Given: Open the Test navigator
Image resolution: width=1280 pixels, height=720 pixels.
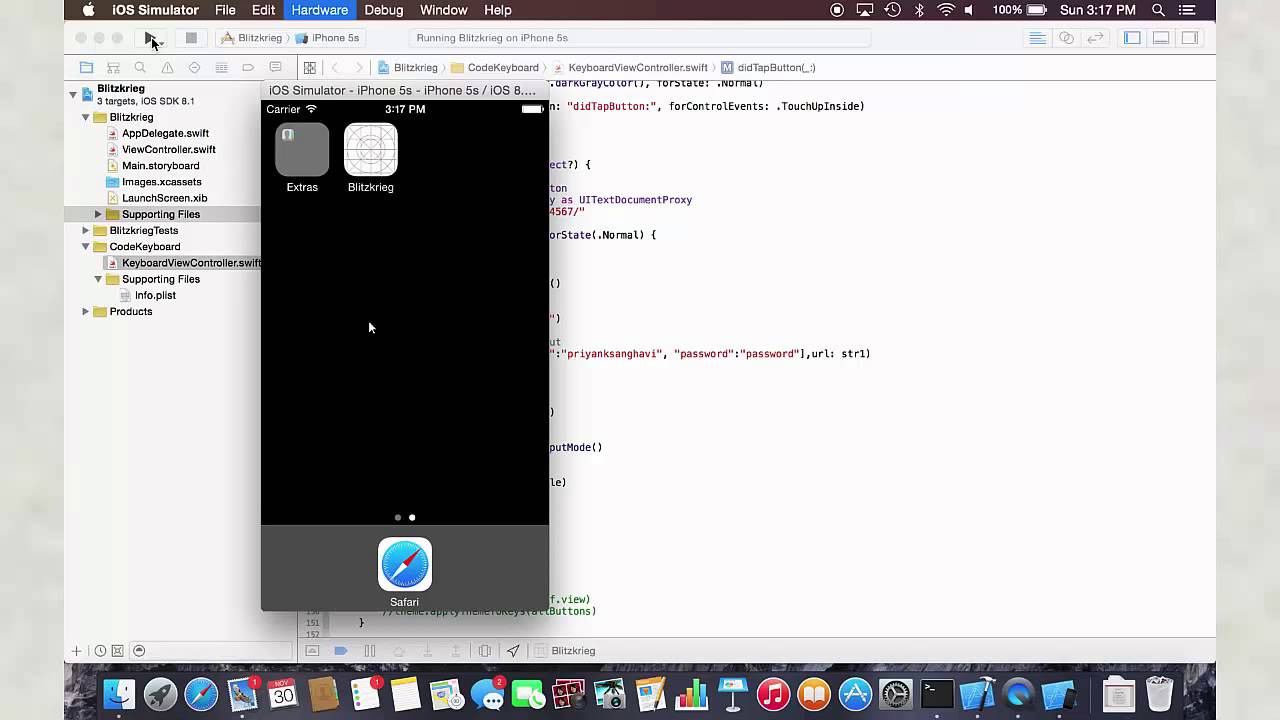Looking at the screenshot, I should 194,67.
